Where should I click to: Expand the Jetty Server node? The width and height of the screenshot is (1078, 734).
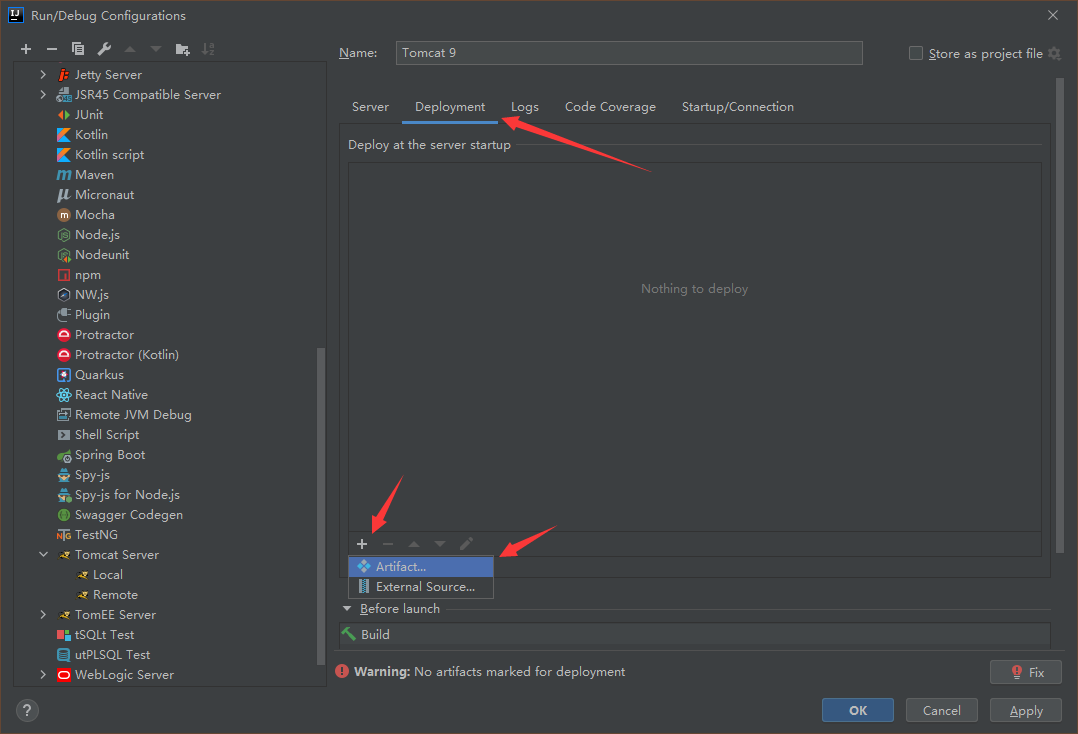point(43,74)
